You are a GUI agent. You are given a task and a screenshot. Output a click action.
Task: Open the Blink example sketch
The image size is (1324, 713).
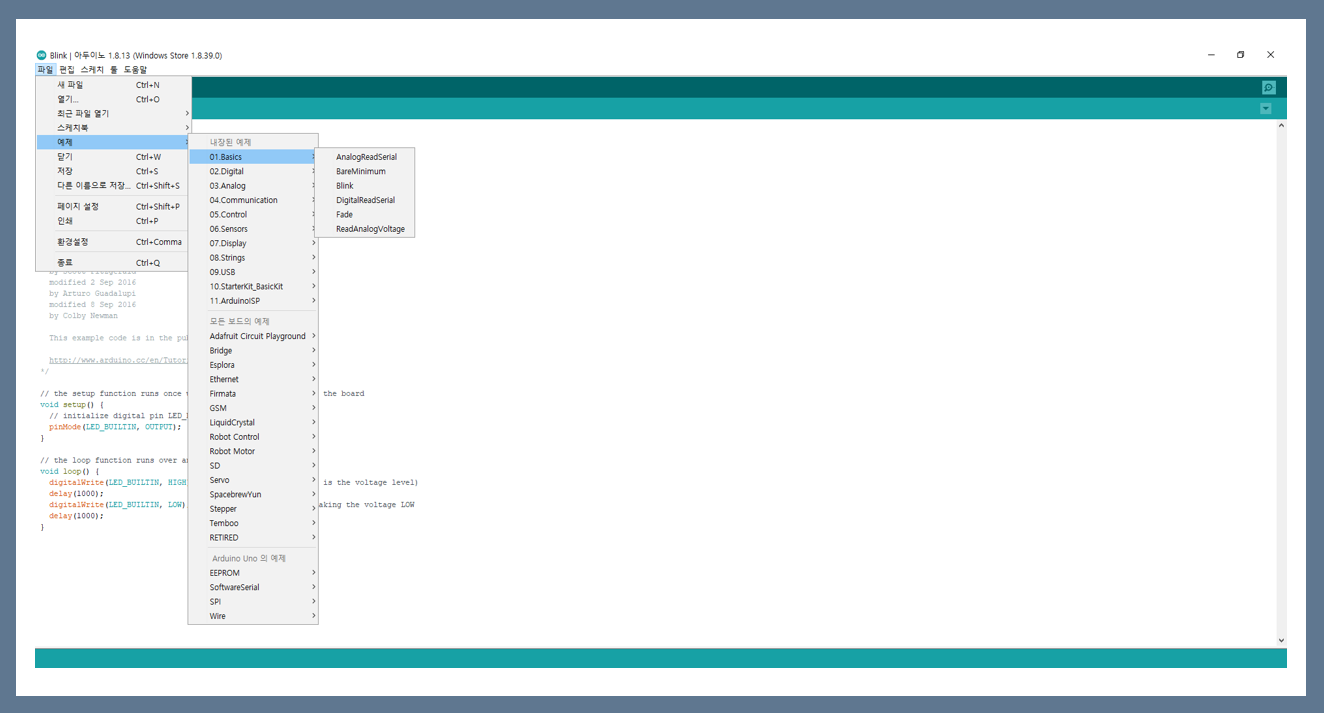365,186
